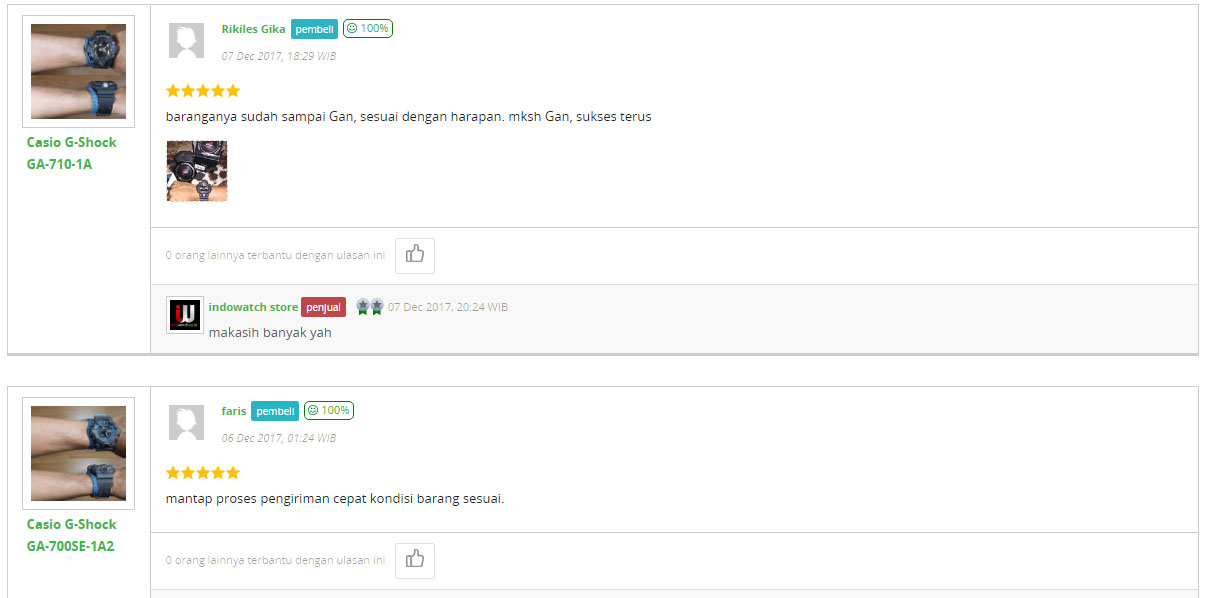Click thumbs-up icon on faris's review

415,560
